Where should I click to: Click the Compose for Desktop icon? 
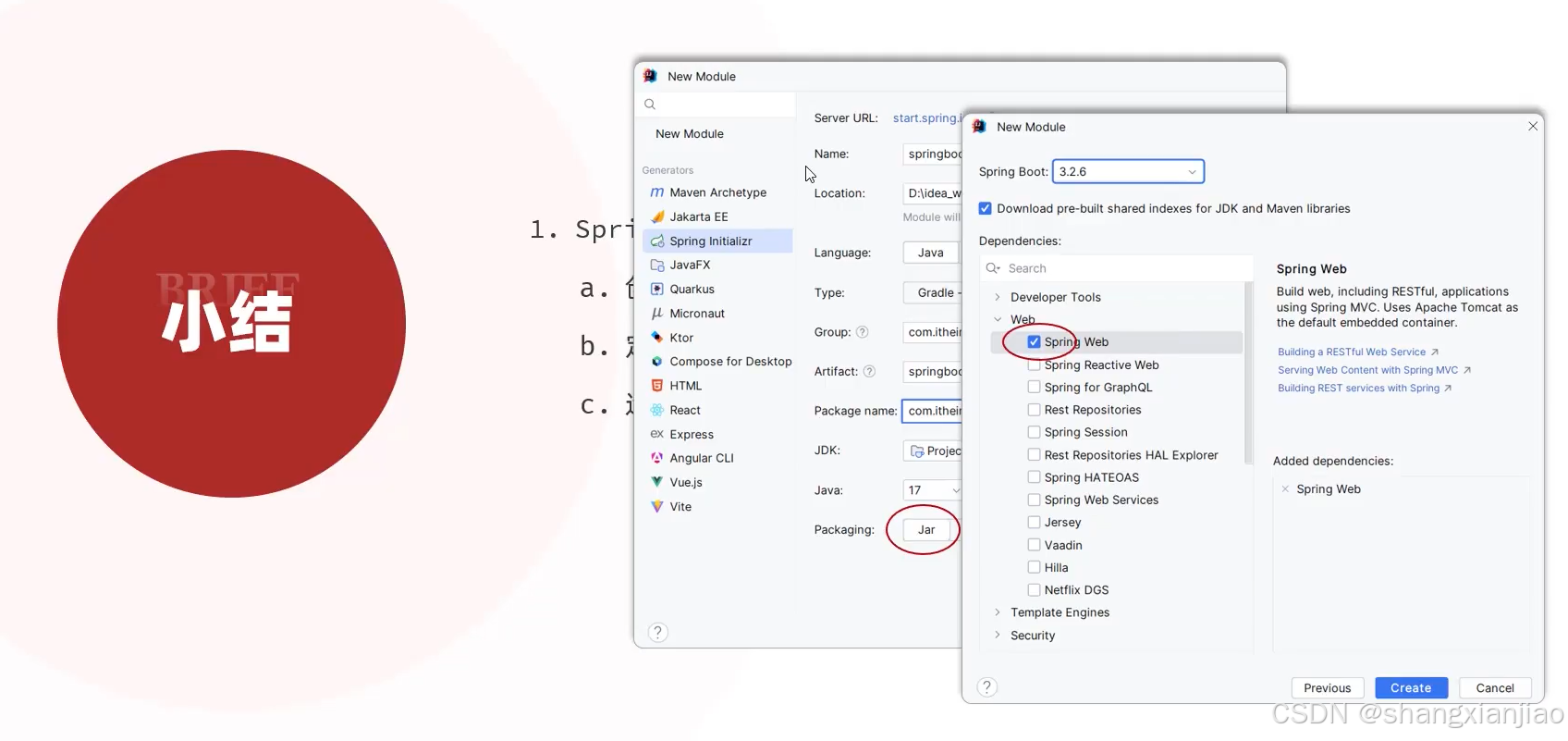(x=657, y=362)
